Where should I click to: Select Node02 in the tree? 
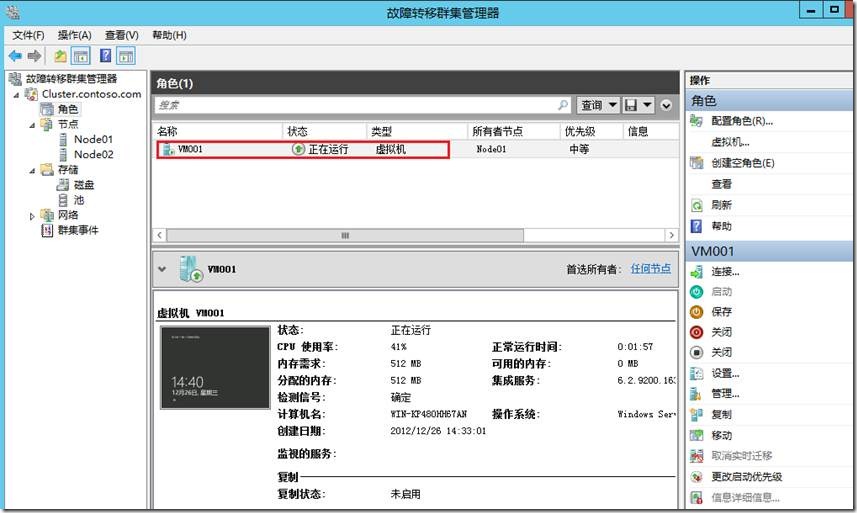(x=93, y=155)
